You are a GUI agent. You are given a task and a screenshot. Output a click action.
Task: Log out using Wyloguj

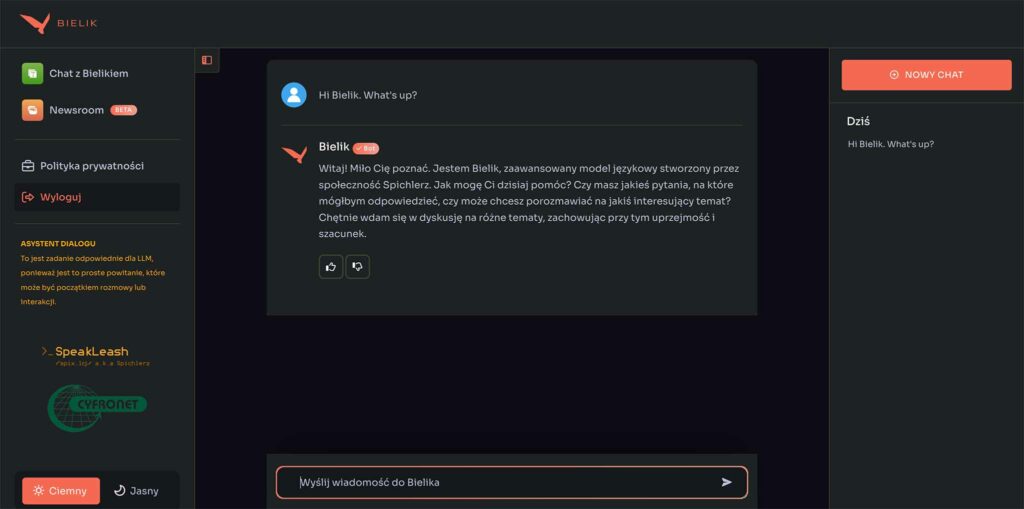click(x=61, y=197)
